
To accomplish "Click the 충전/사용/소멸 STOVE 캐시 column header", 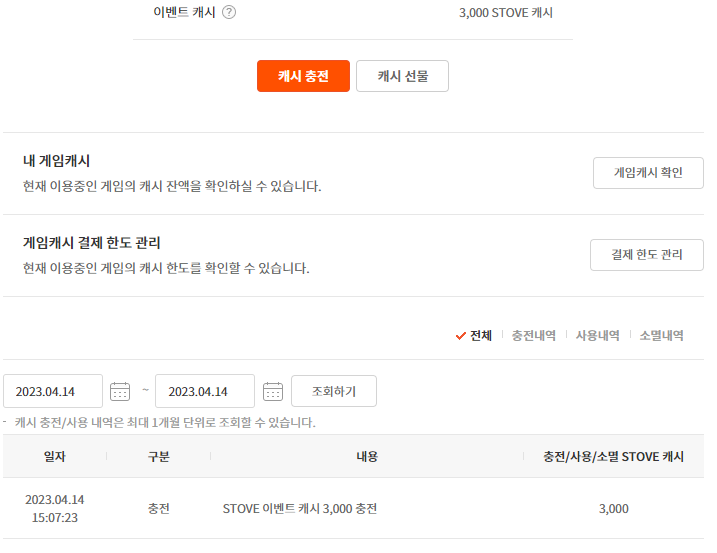I will [613, 456].
